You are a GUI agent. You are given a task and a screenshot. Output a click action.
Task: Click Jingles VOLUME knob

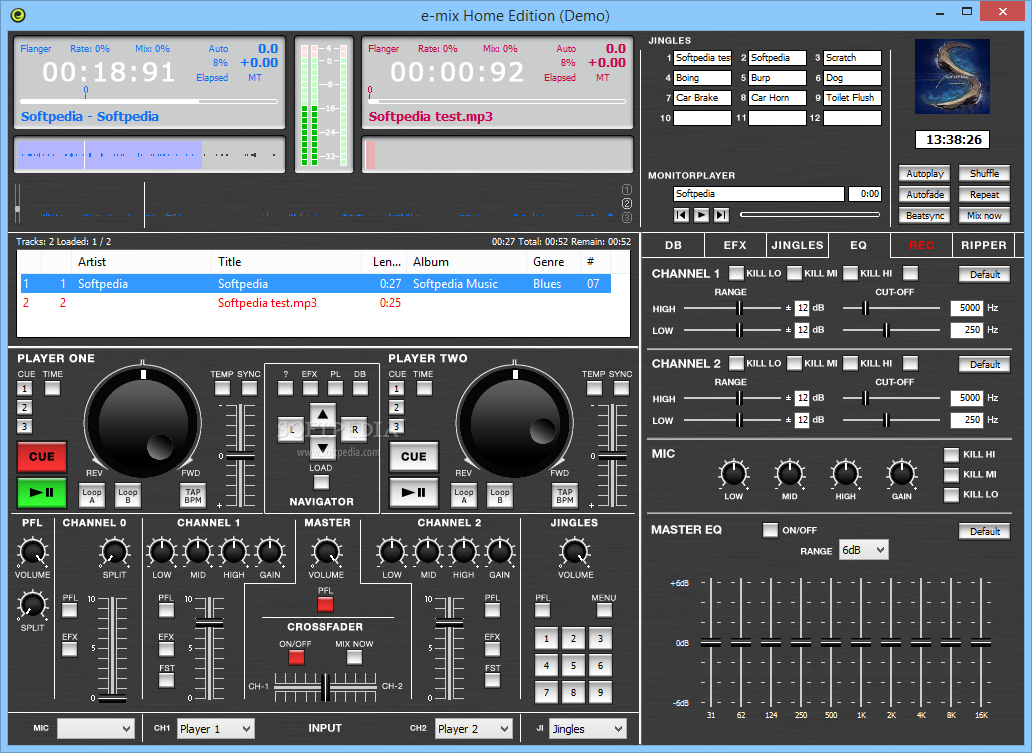pyautogui.click(x=575, y=552)
